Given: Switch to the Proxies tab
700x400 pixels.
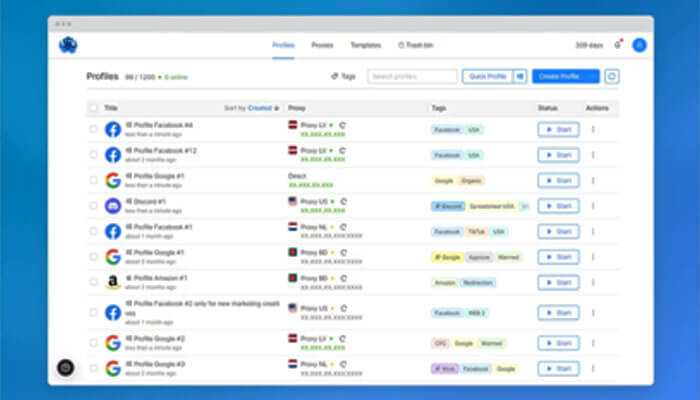Looking at the screenshot, I should (x=322, y=45).
